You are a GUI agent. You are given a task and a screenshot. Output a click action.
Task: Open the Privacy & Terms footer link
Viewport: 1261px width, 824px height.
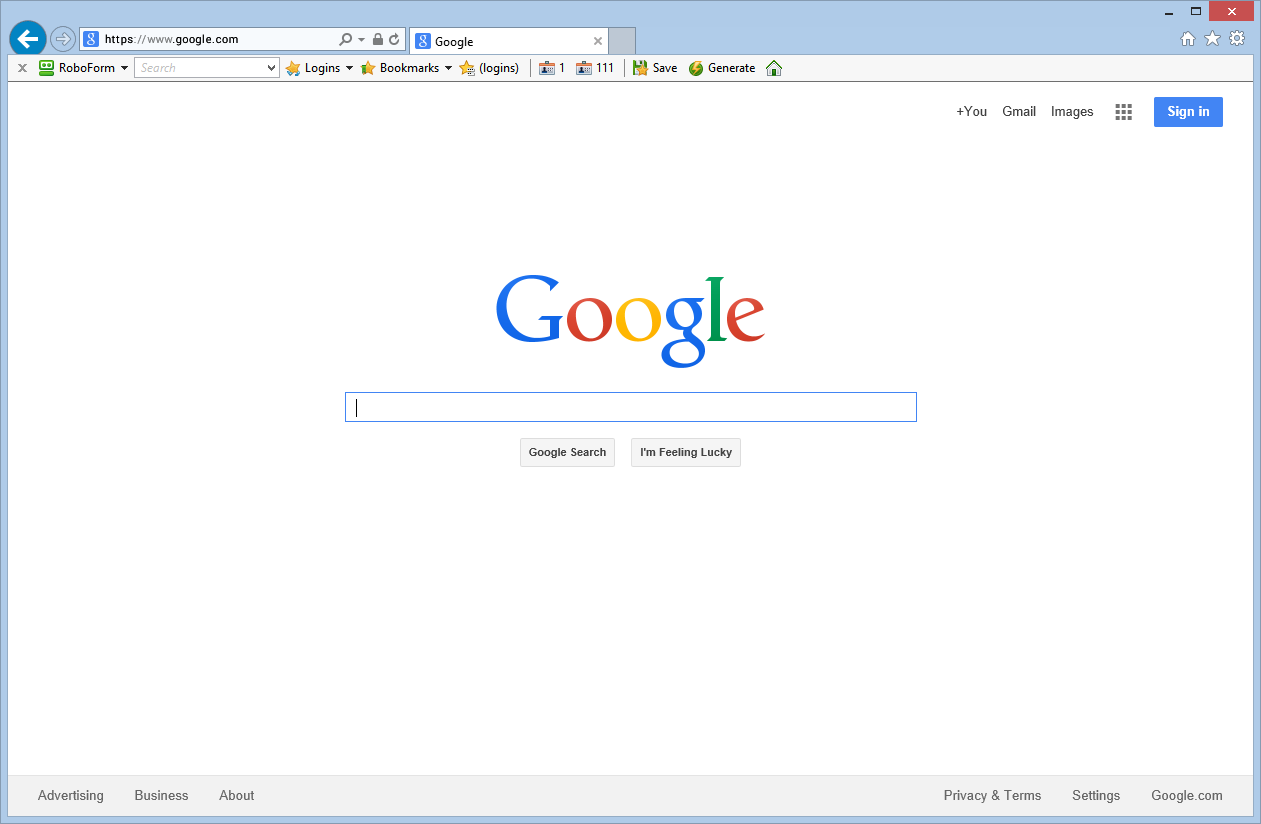coord(992,796)
